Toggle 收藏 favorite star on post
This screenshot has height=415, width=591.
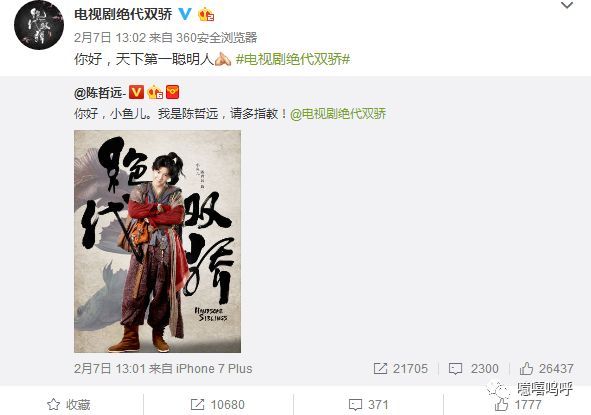tap(69, 404)
